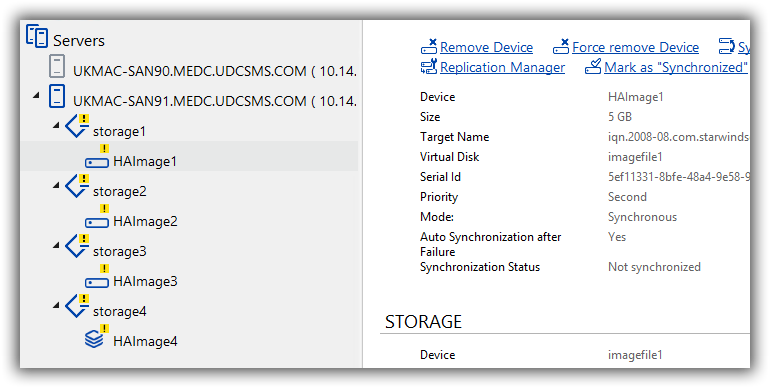
Task: Open the Remove Device link
Action: tap(486, 47)
